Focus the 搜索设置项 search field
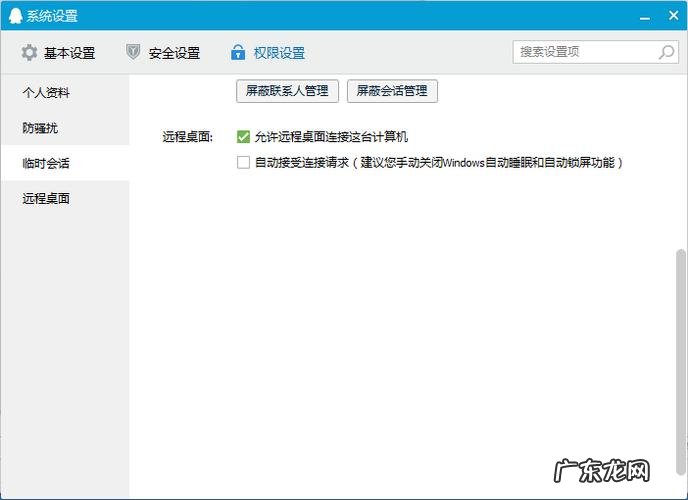688x500 pixels. [585, 52]
